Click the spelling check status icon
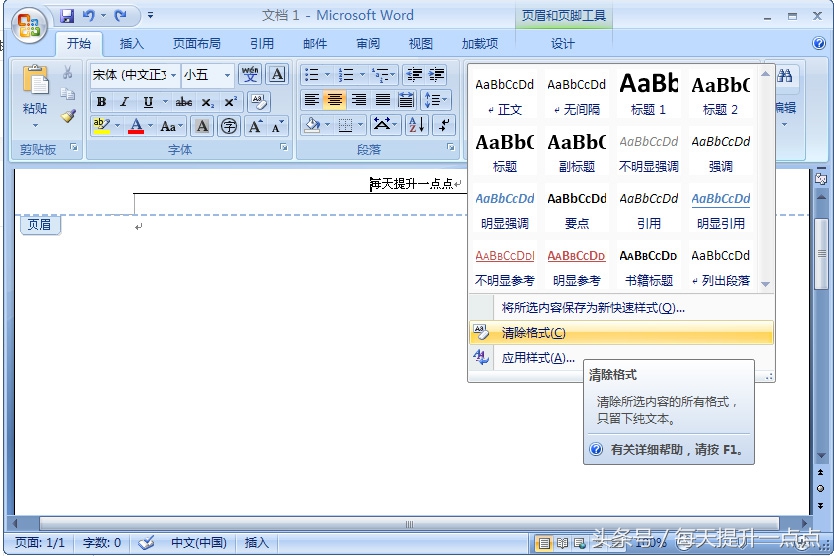The width and height of the screenshot is (834, 556). 146,543
